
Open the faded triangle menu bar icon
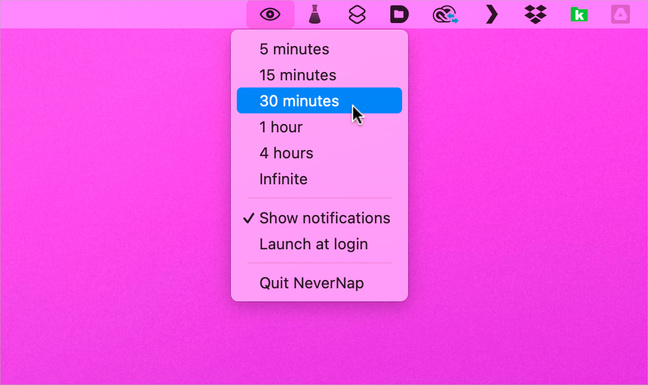pyautogui.click(x=620, y=14)
